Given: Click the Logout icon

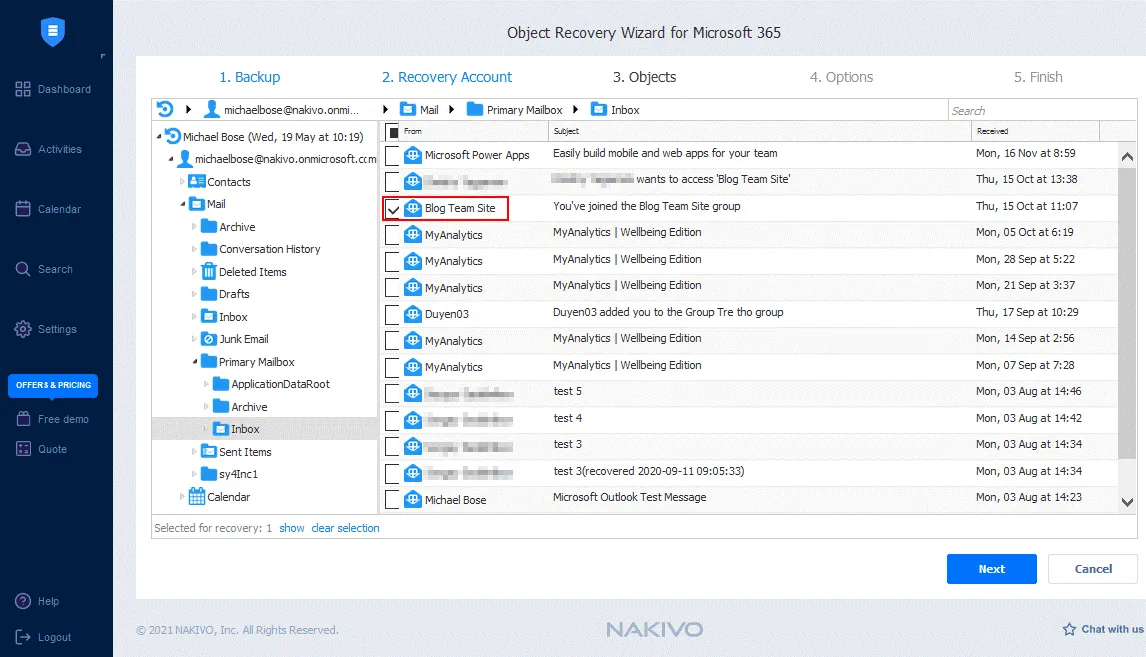Looking at the screenshot, I should 23,637.
